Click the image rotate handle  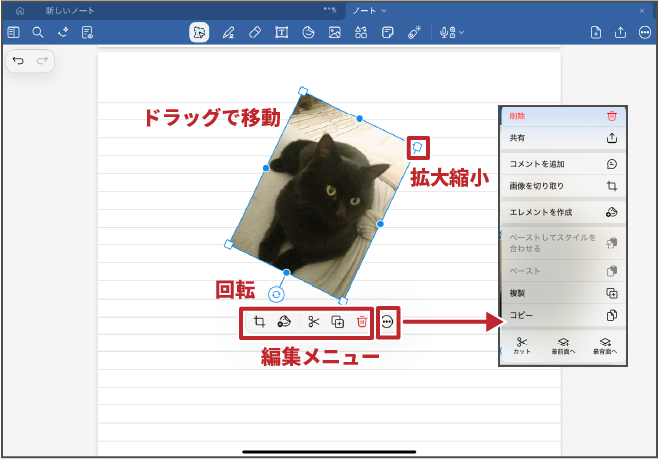[x=276, y=295]
